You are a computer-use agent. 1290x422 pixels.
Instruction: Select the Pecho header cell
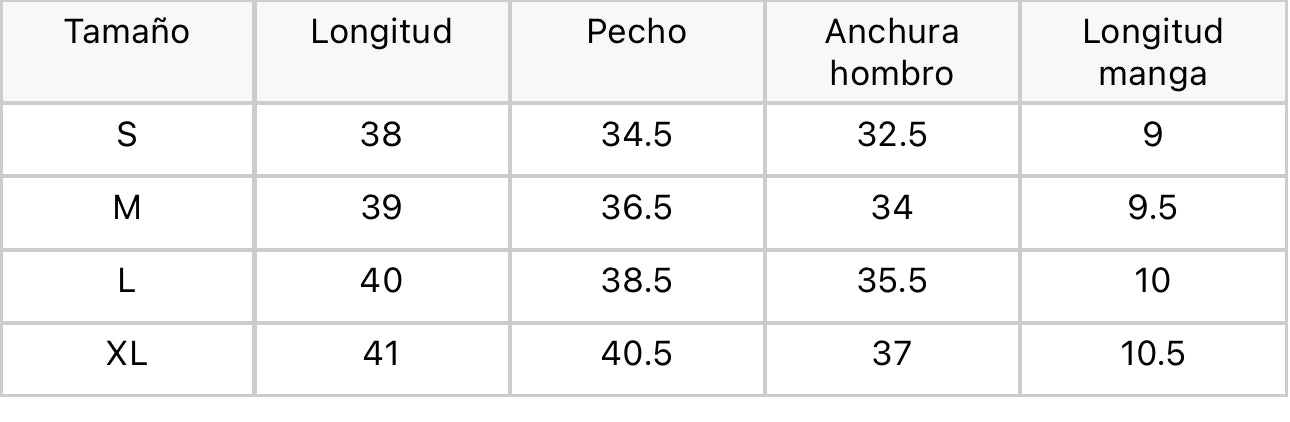637,32
